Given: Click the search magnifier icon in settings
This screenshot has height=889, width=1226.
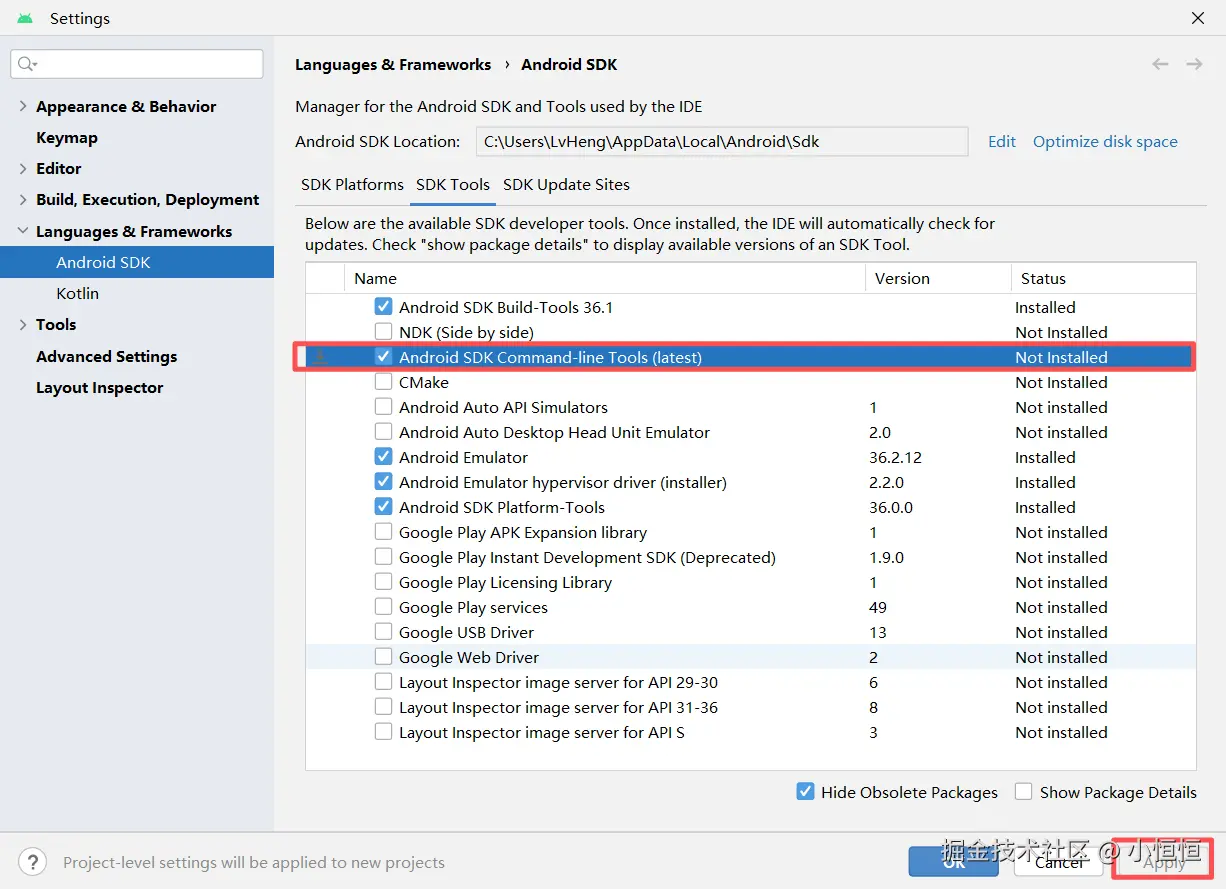Looking at the screenshot, I should click(x=27, y=64).
